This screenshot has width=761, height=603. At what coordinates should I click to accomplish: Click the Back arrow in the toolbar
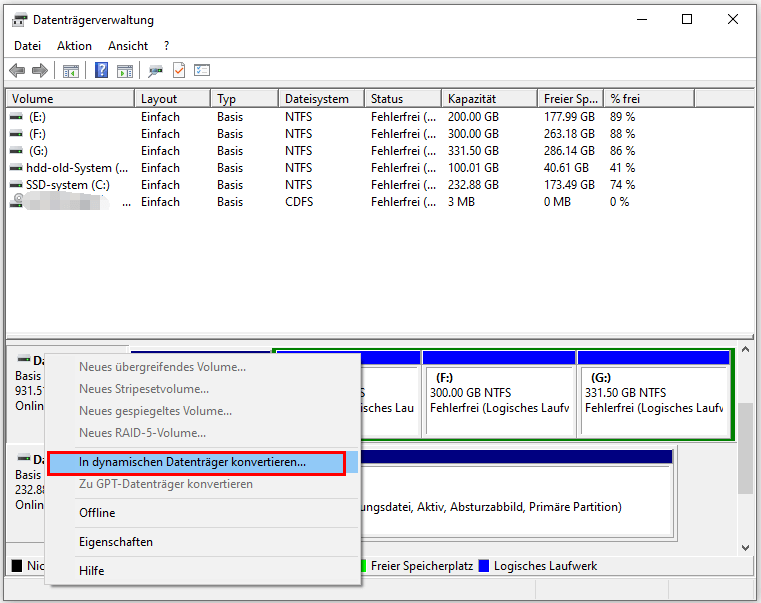tap(17, 71)
